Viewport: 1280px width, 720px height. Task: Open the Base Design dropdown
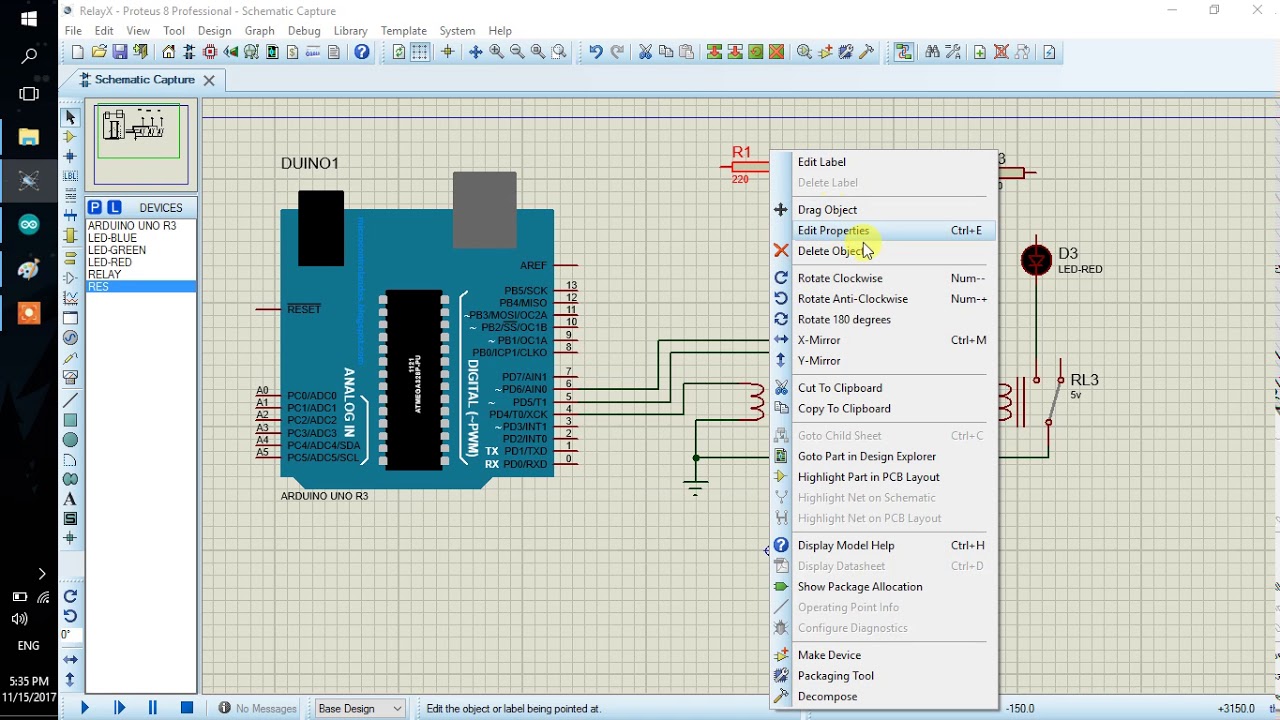pos(360,708)
